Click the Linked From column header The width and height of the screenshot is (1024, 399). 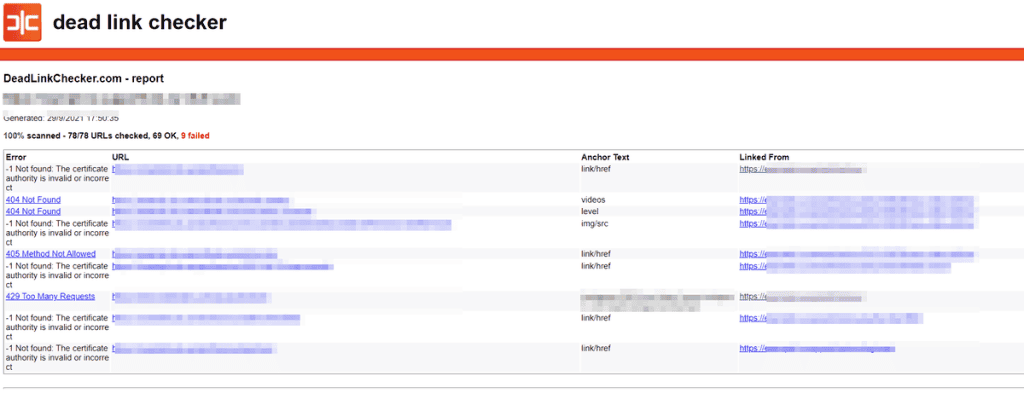[764, 157]
